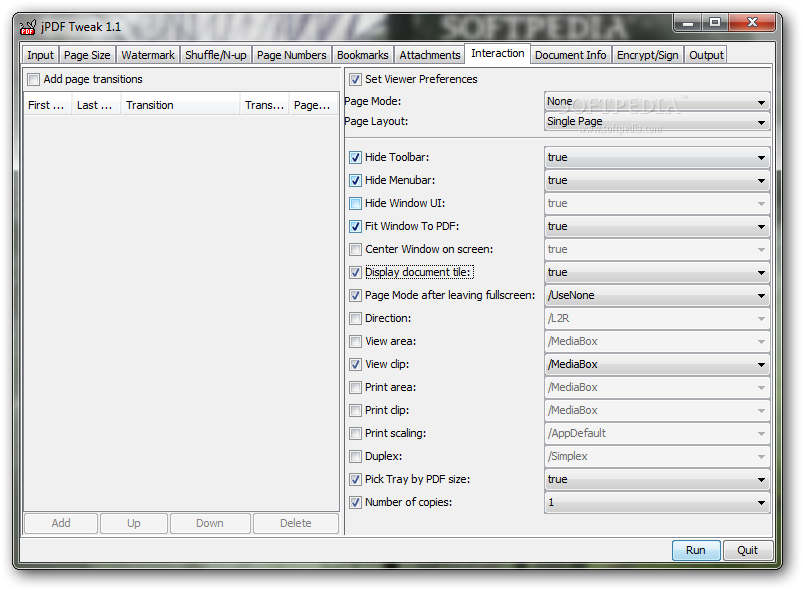
Task: Open the View clip /MediaBox dropdown
Action: [x=657, y=365]
